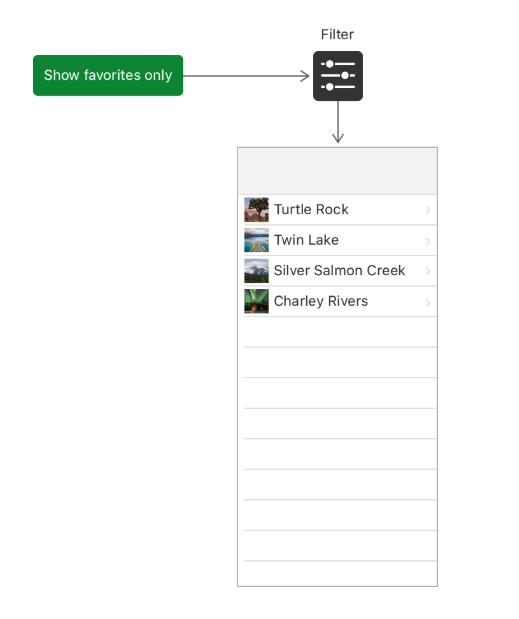Select the Twin Lake list row
The image size is (519, 619).
[337, 240]
